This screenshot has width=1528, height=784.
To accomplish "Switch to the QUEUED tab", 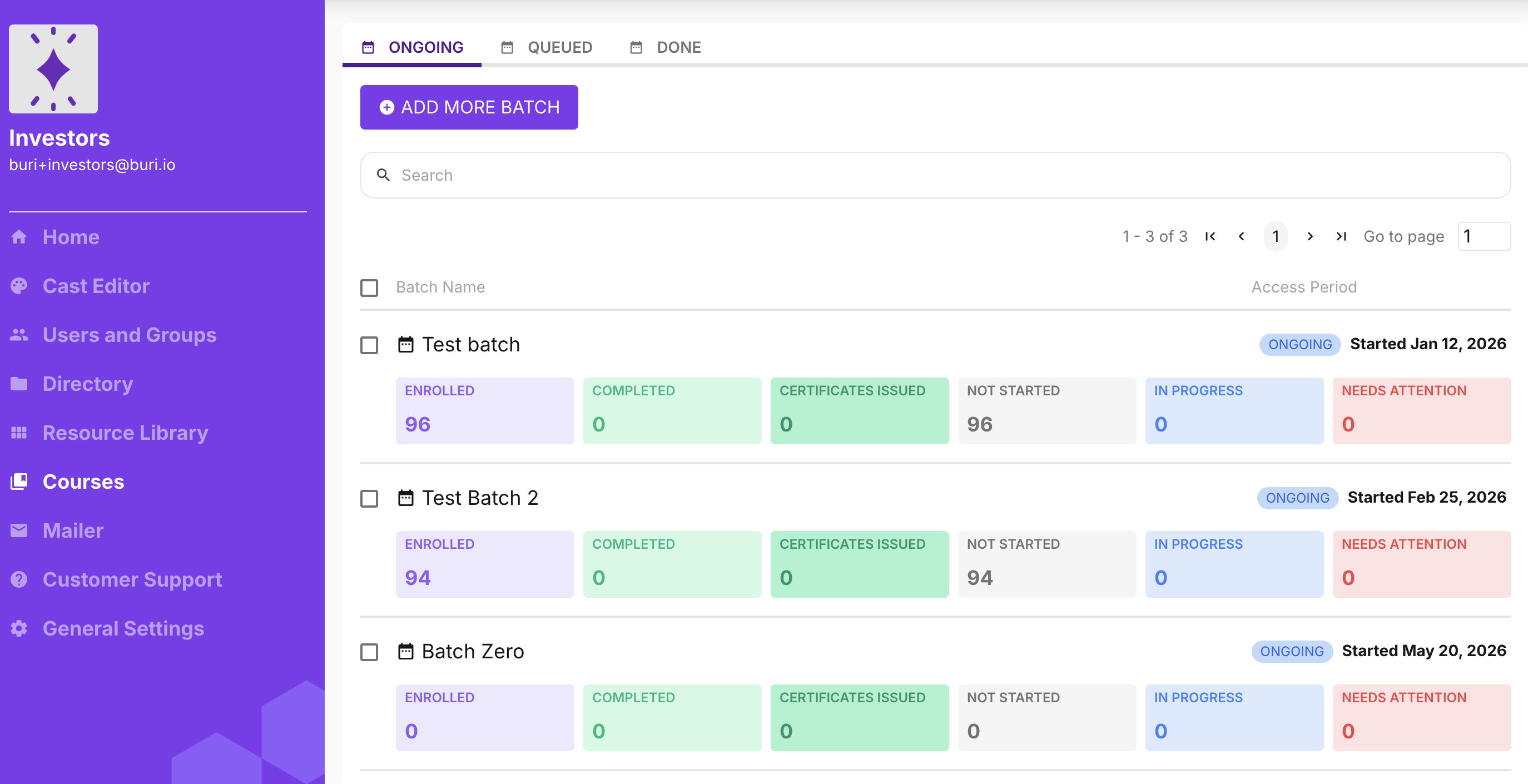I will 546,47.
